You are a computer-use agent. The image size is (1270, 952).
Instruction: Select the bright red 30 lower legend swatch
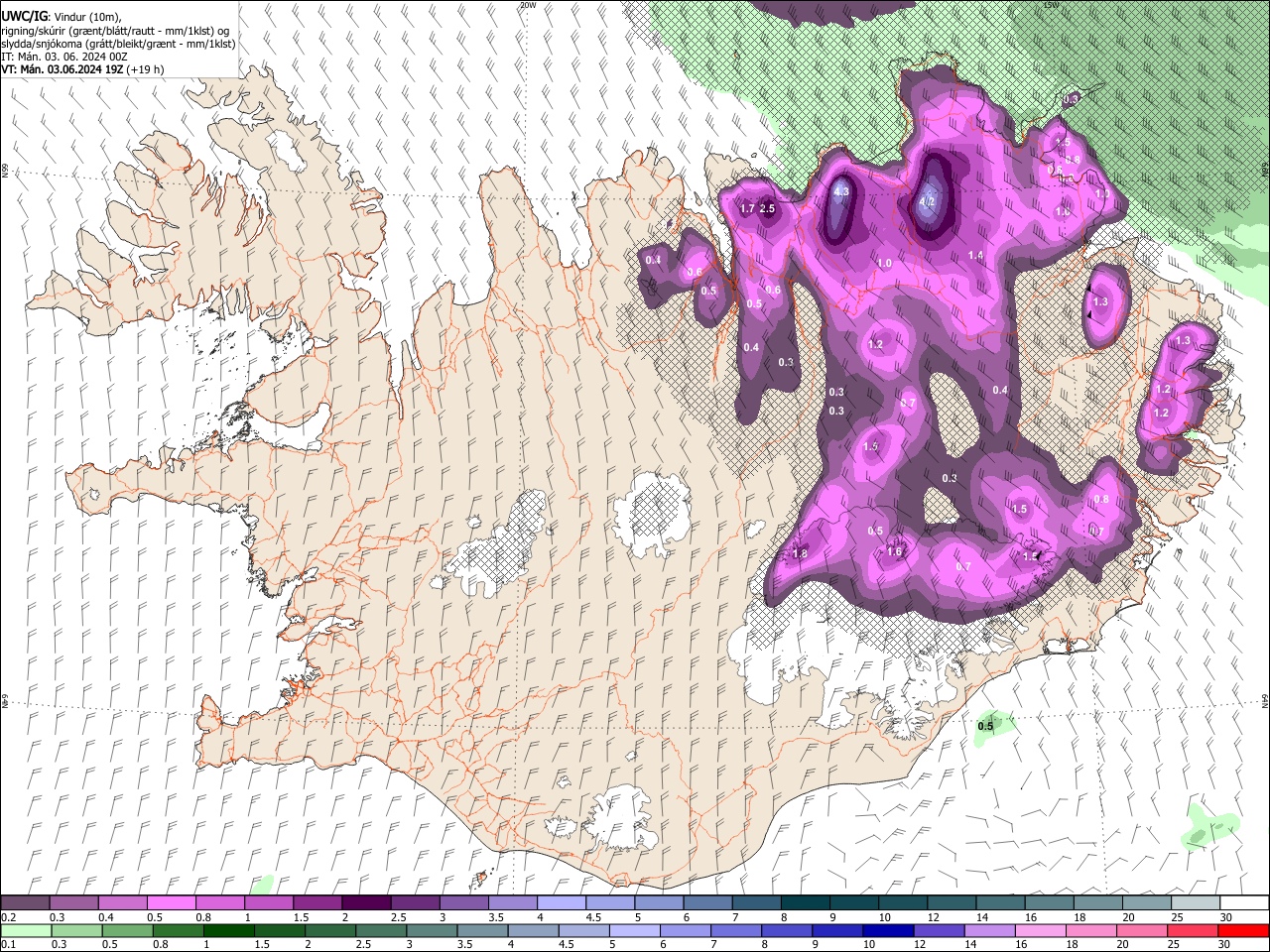click(1244, 931)
